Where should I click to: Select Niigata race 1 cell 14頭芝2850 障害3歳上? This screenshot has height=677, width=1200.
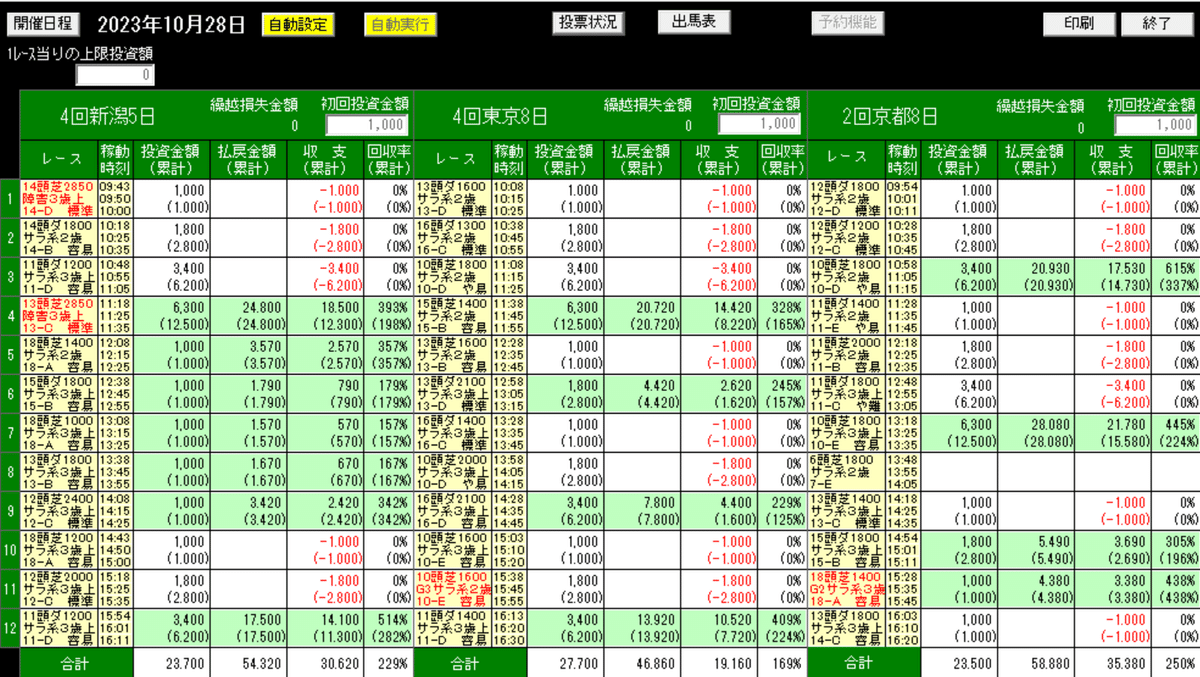click(x=58, y=199)
